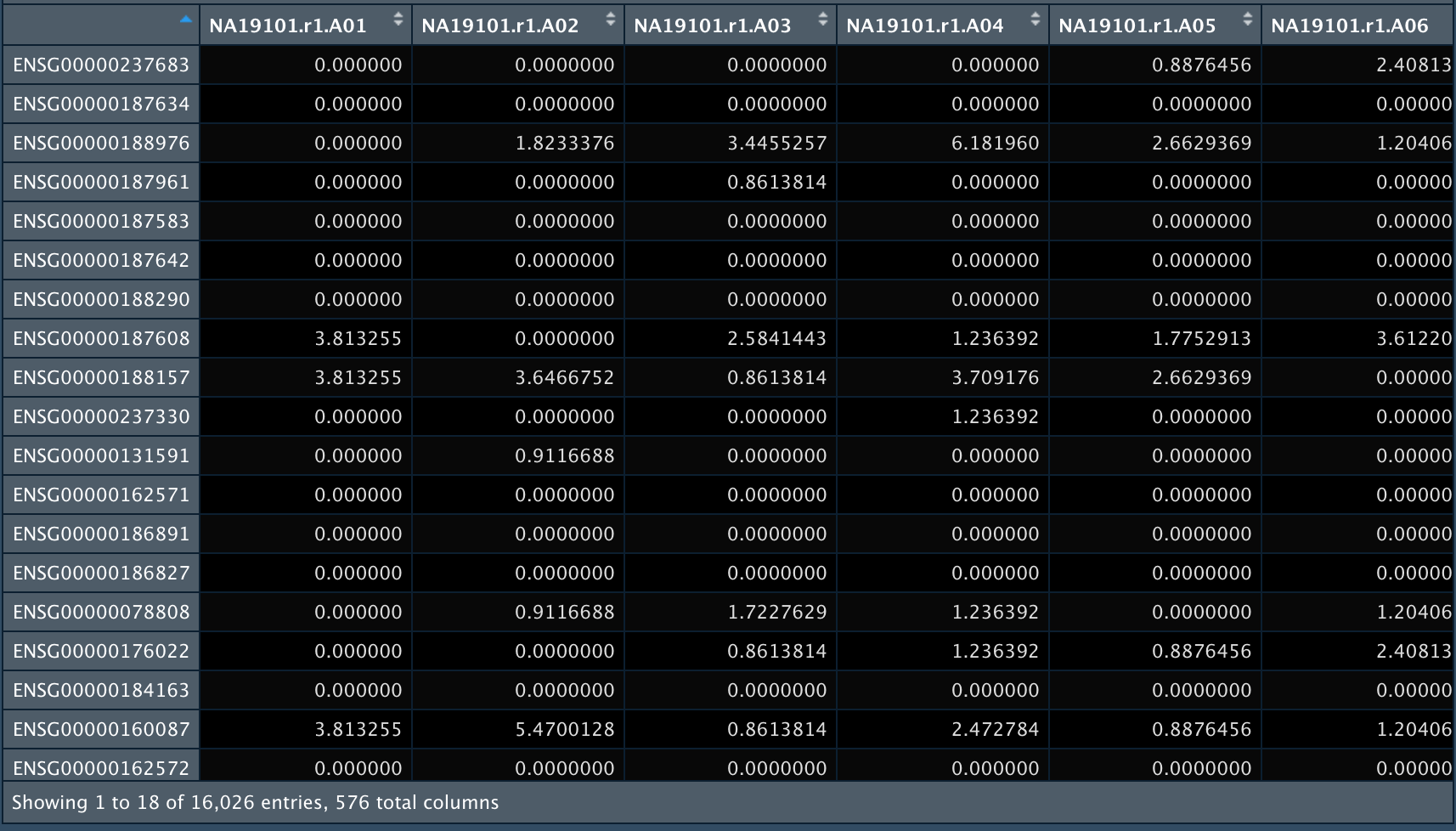Click row name ENSG00000162571
The image size is (1456, 831).
coord(101,495)
